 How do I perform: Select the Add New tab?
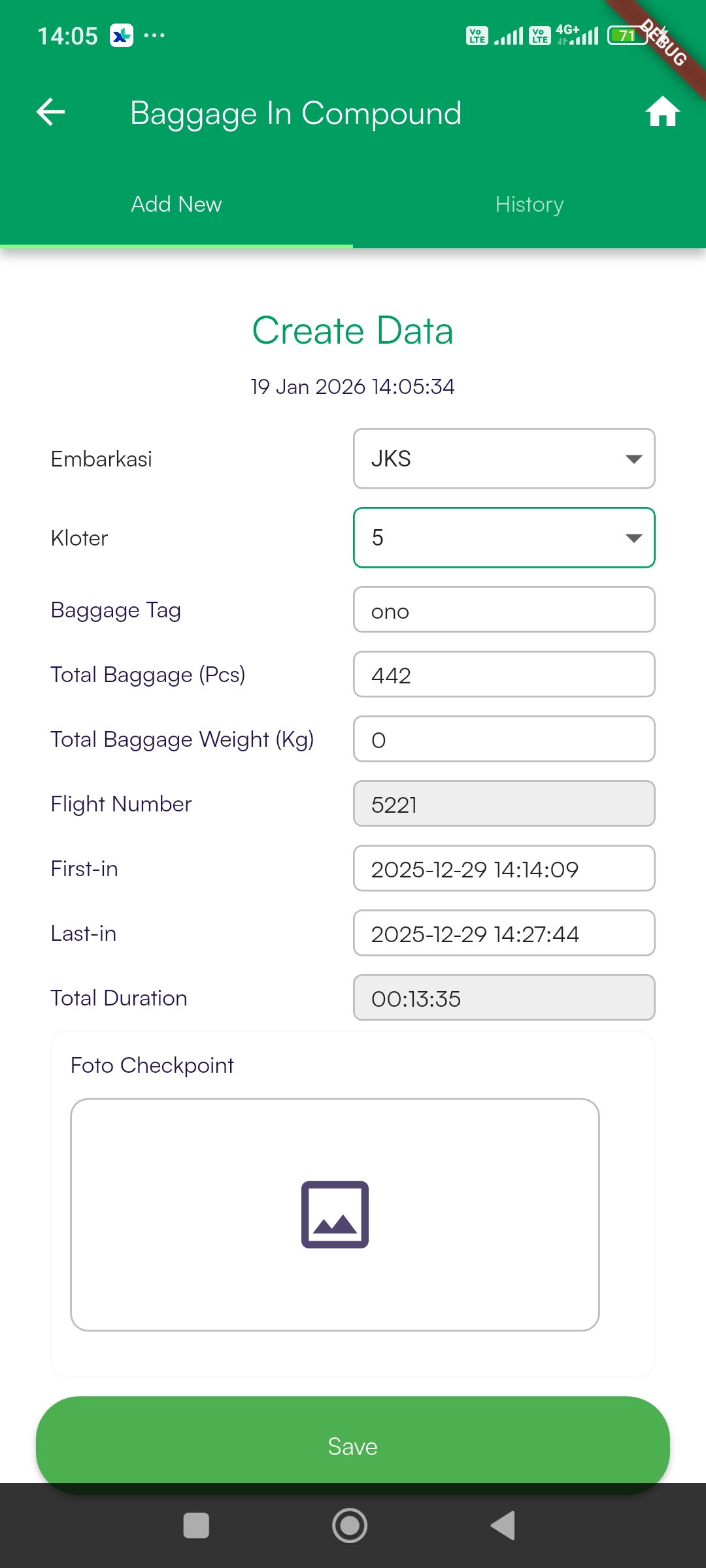click(176, 204)
